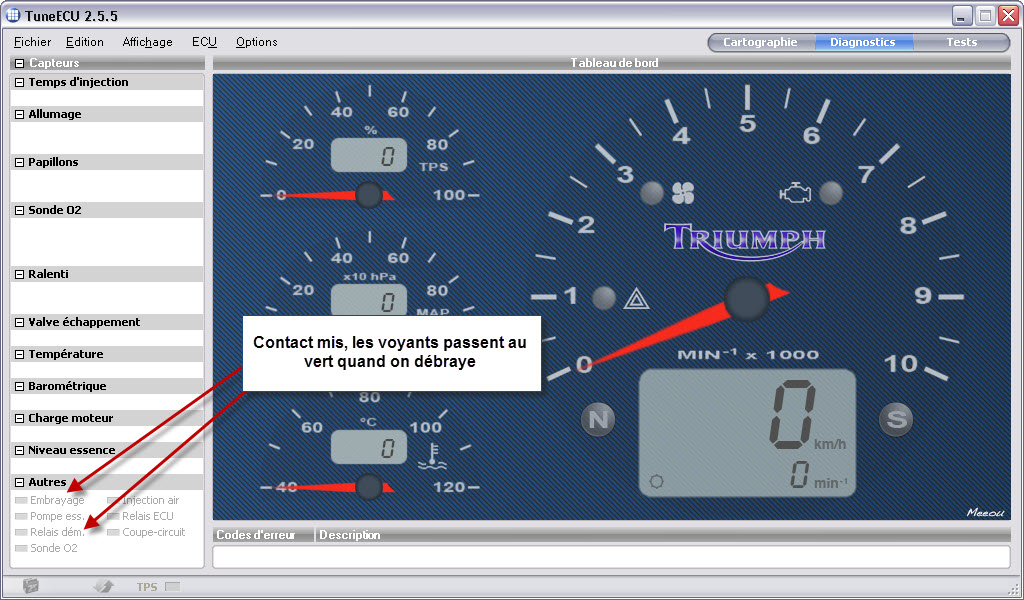1024x600 pixels.
Task: Collapse the Sonde O2 section header
Action: (20, 210)
